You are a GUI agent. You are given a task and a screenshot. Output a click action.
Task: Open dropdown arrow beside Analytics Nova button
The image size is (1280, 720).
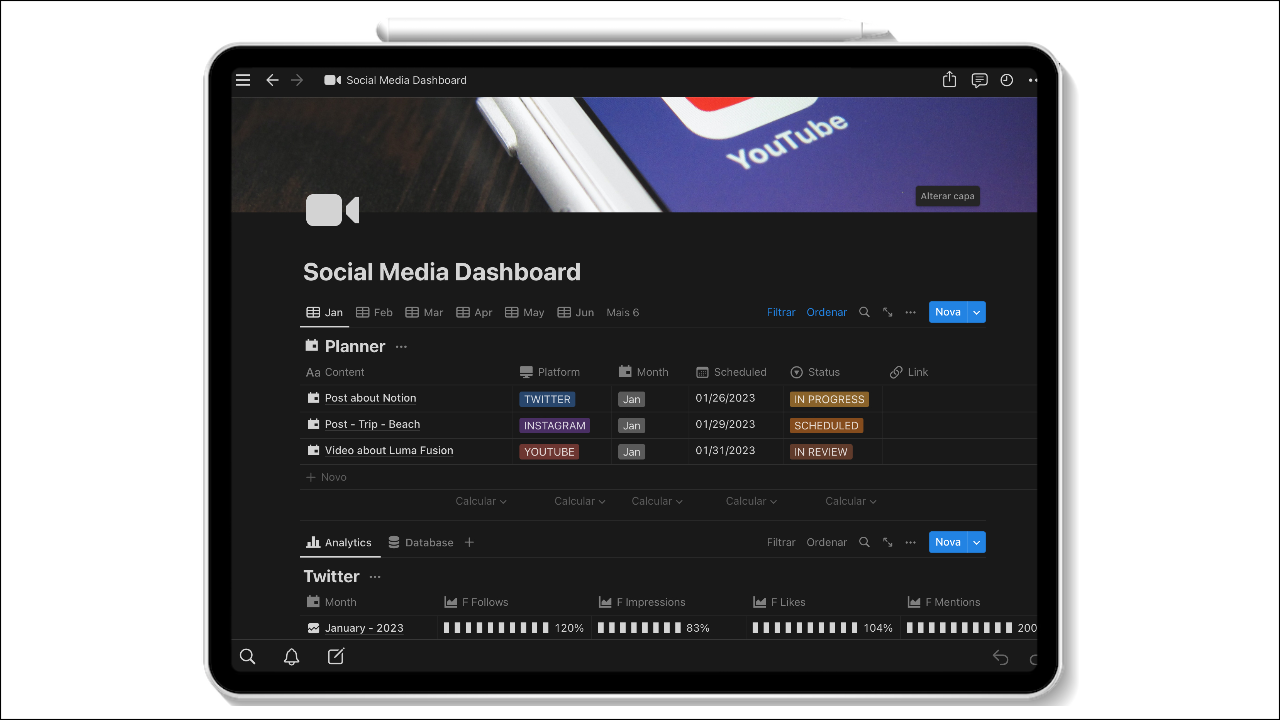point(977,542)
